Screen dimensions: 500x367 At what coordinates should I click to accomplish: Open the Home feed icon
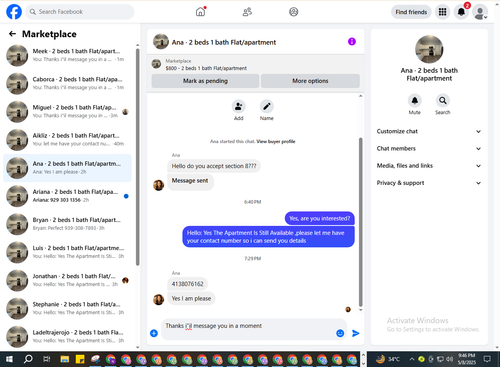coord(200,12)
